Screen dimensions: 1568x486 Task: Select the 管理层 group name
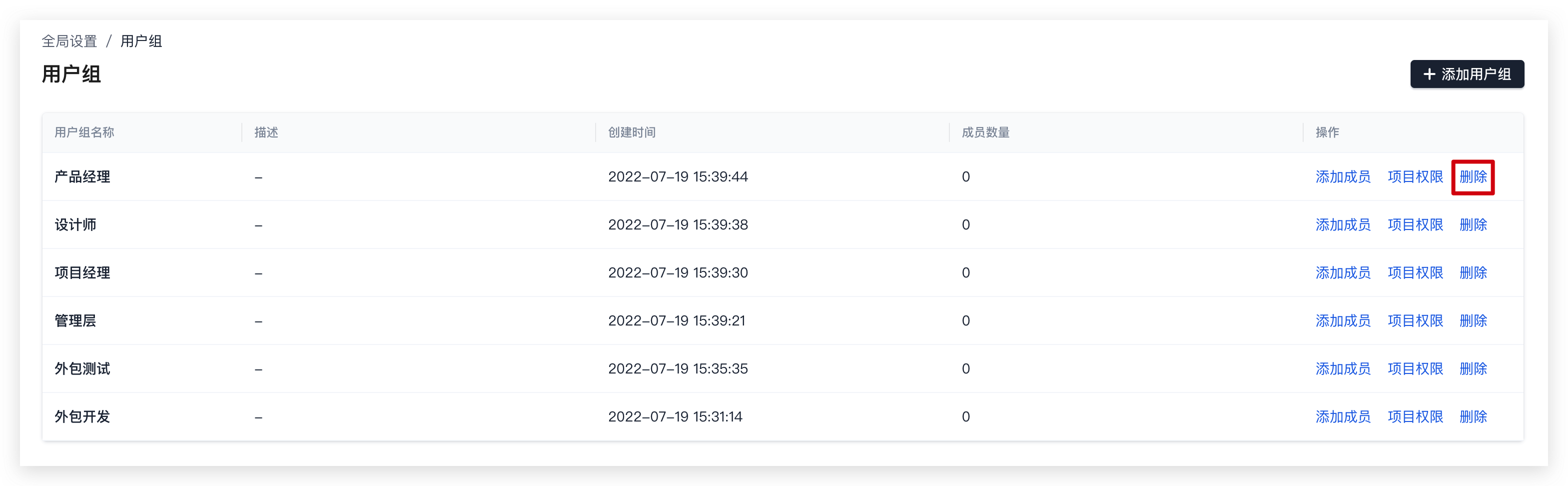pyautogui.click(x=75, y=321)
